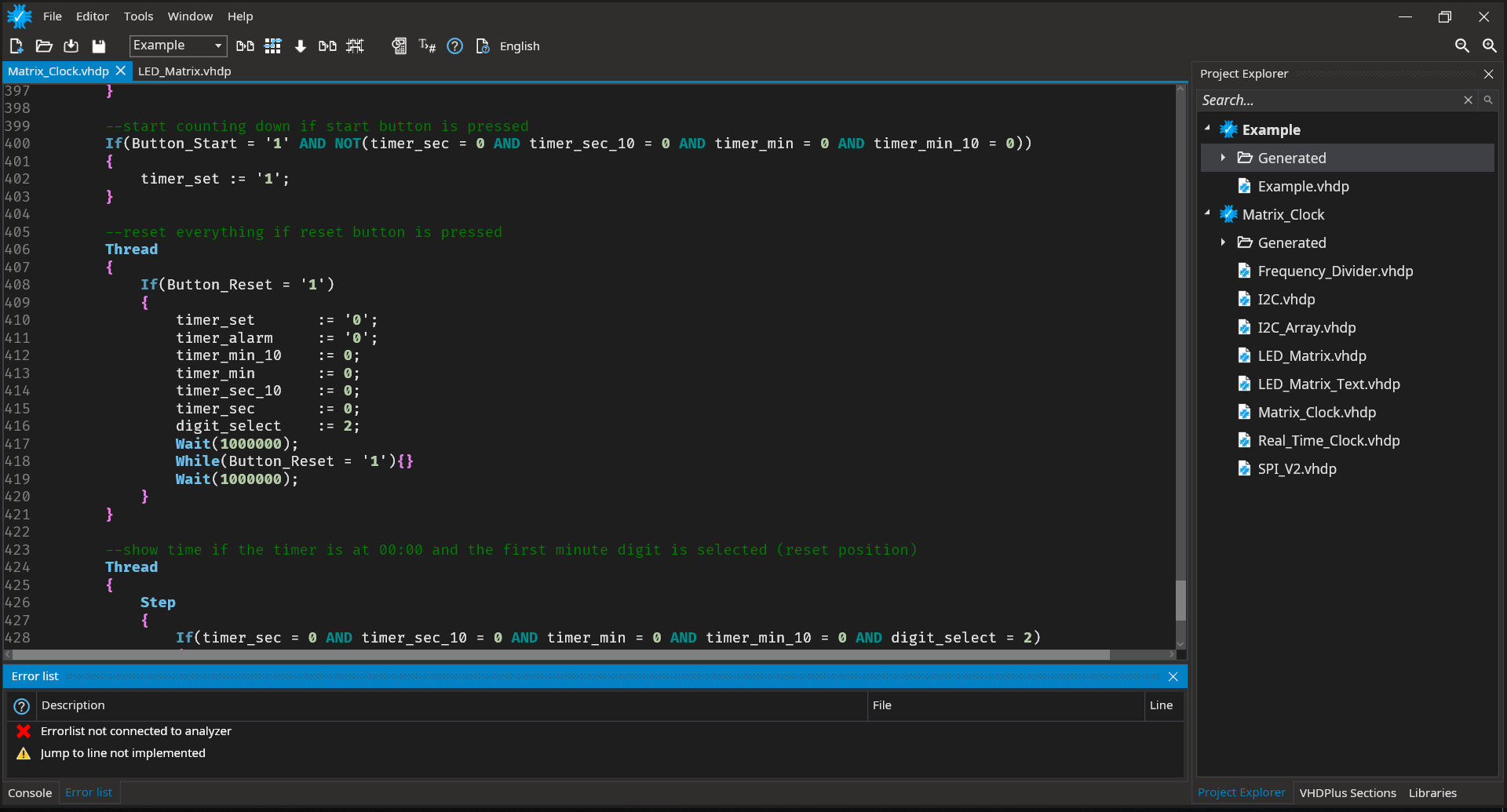
Task: Click the Generated folder icon under Example
Action: point(1244,158)
